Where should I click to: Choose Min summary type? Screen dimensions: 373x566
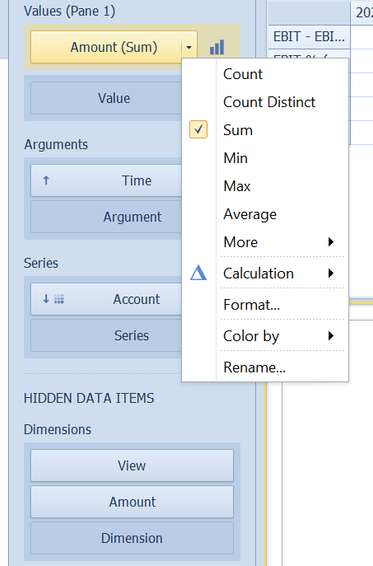click(265, 158)
